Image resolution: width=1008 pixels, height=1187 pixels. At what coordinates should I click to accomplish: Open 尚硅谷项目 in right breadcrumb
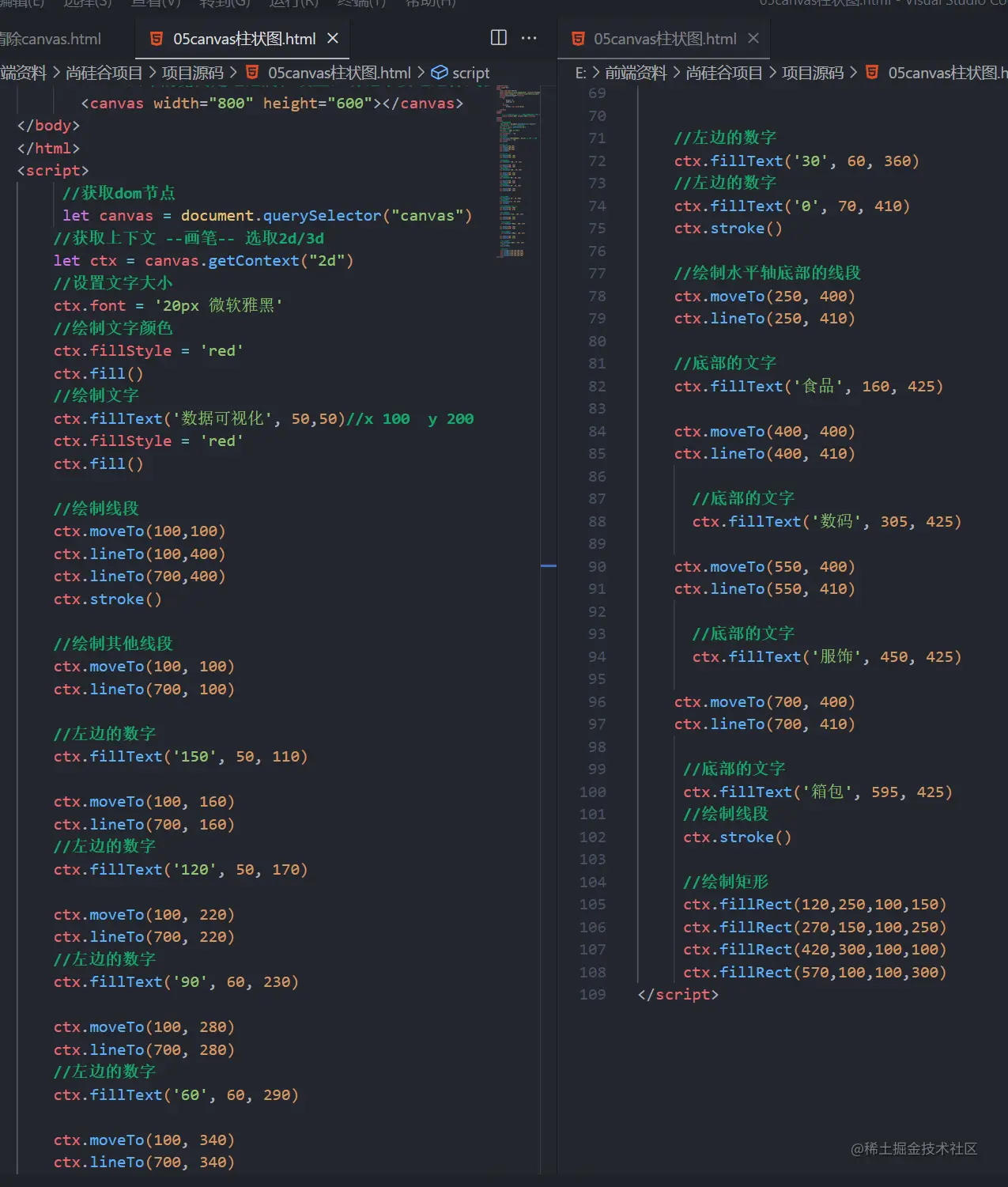click(x=724, y=73)
